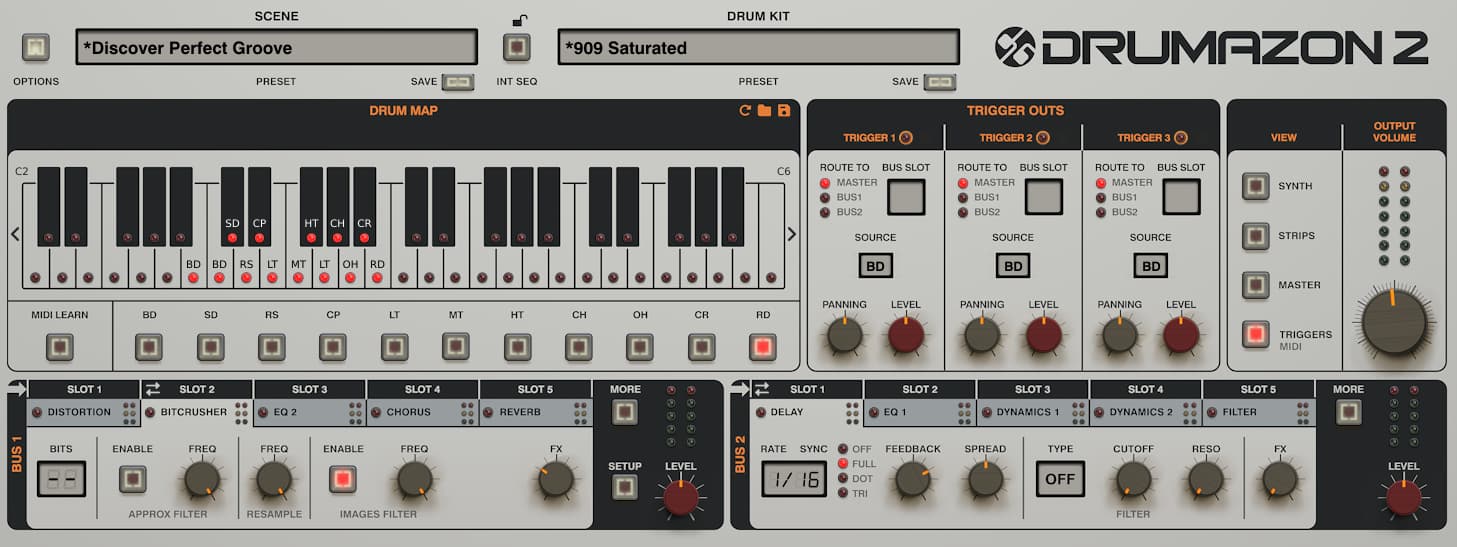Click the swap arrows icon beside Bus 1 Slot 2
Image resolution: width=1457 pixels, height=547 pixels.
pyautogui.click(x=153, y=389)
